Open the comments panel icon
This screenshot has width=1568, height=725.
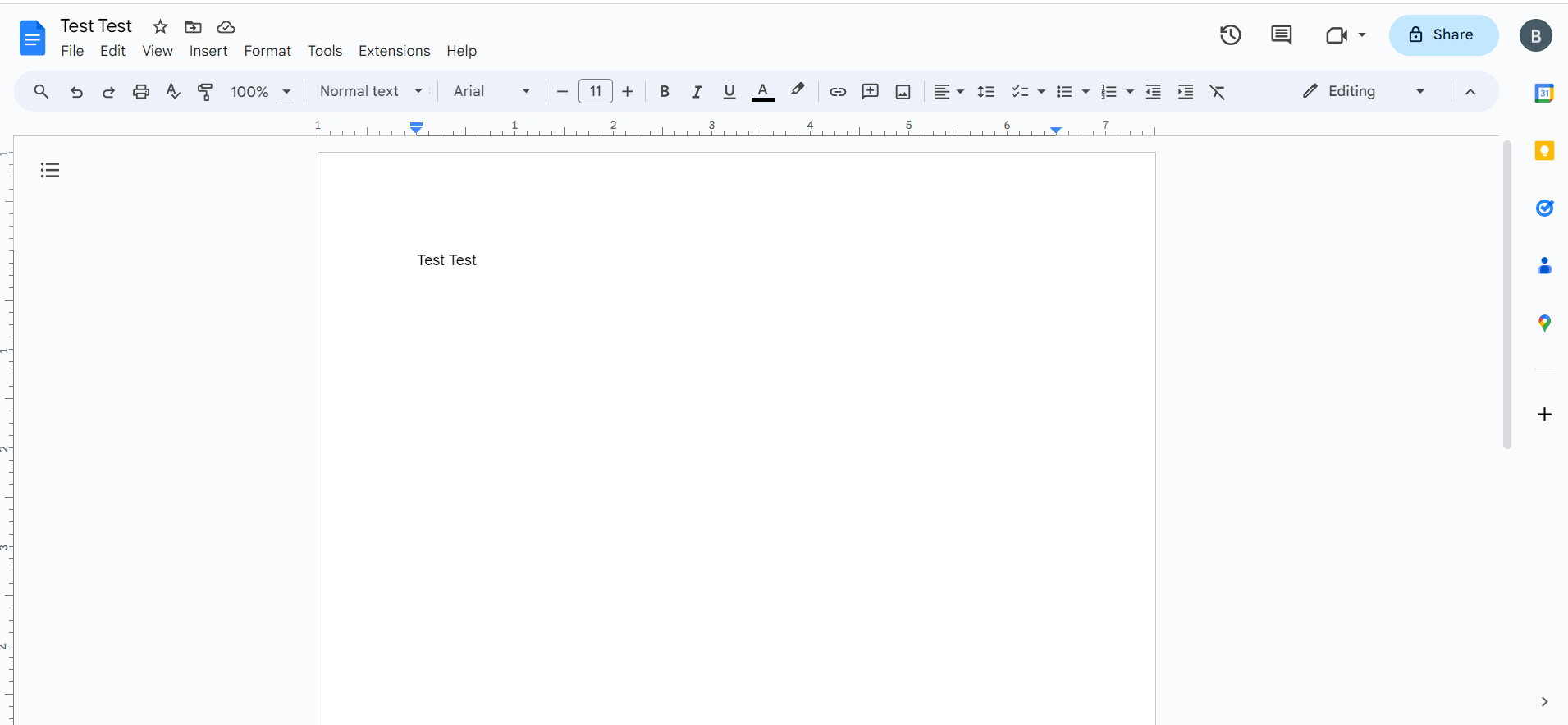coord(1281,34)
